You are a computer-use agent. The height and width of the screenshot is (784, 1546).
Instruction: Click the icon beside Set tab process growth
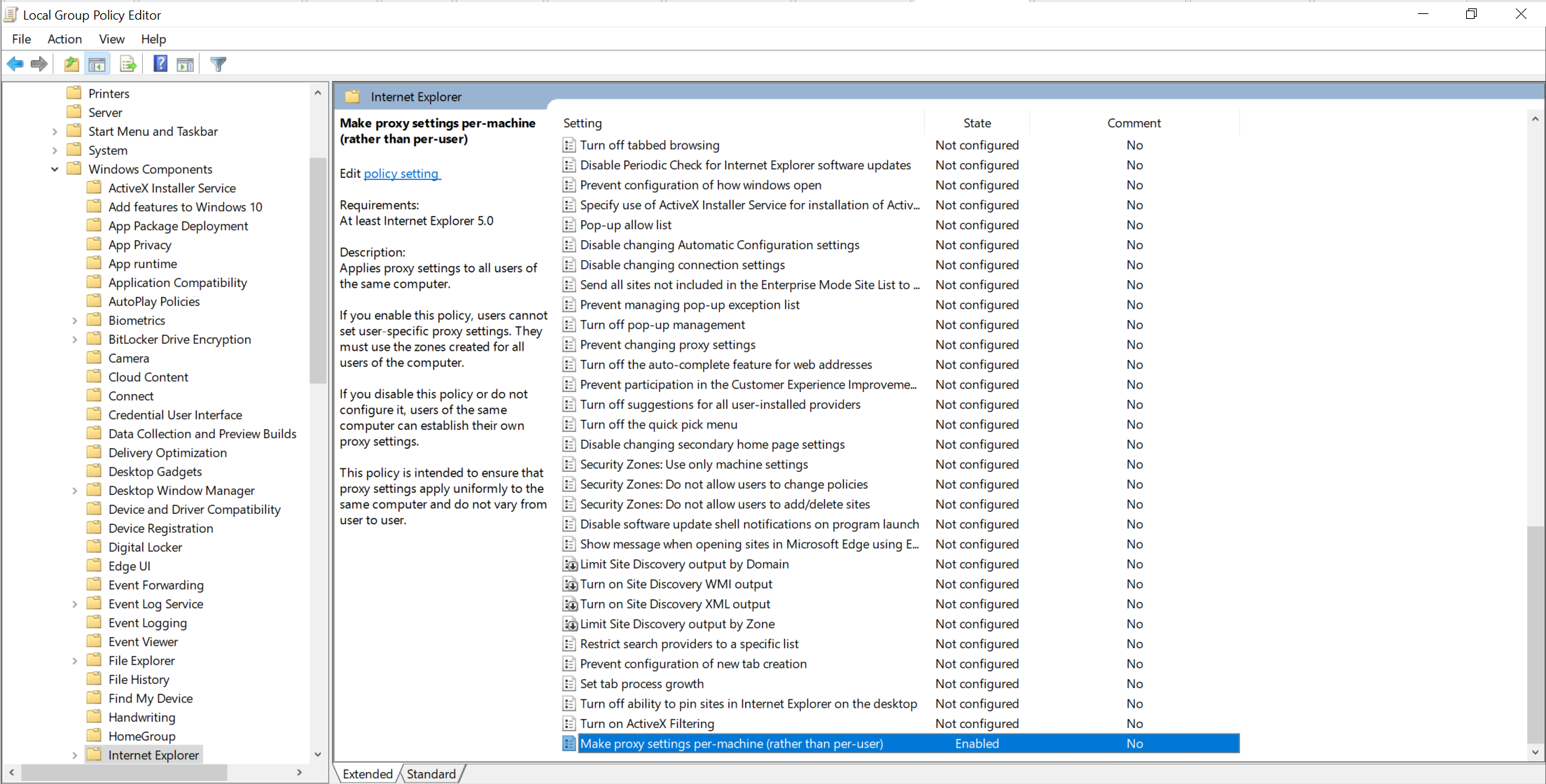pyautogui.click(x=569, y=684)
